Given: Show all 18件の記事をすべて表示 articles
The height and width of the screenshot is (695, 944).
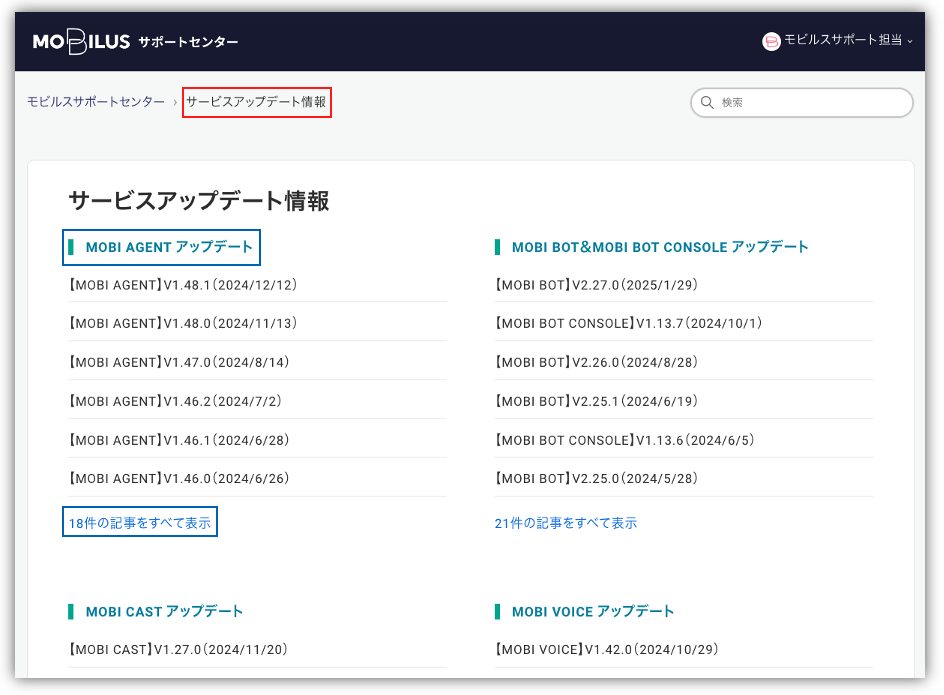Looking at the screenshot, I should coord(140,523).
